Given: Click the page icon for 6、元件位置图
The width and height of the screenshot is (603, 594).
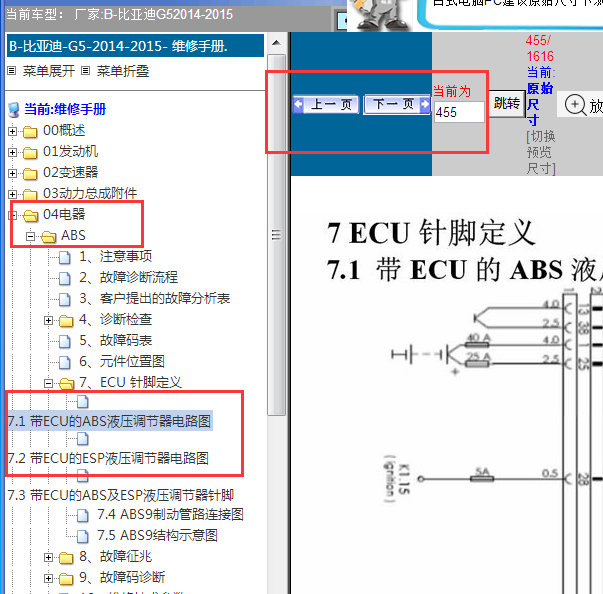Looking at the screenshot, I should pos(65,362).
